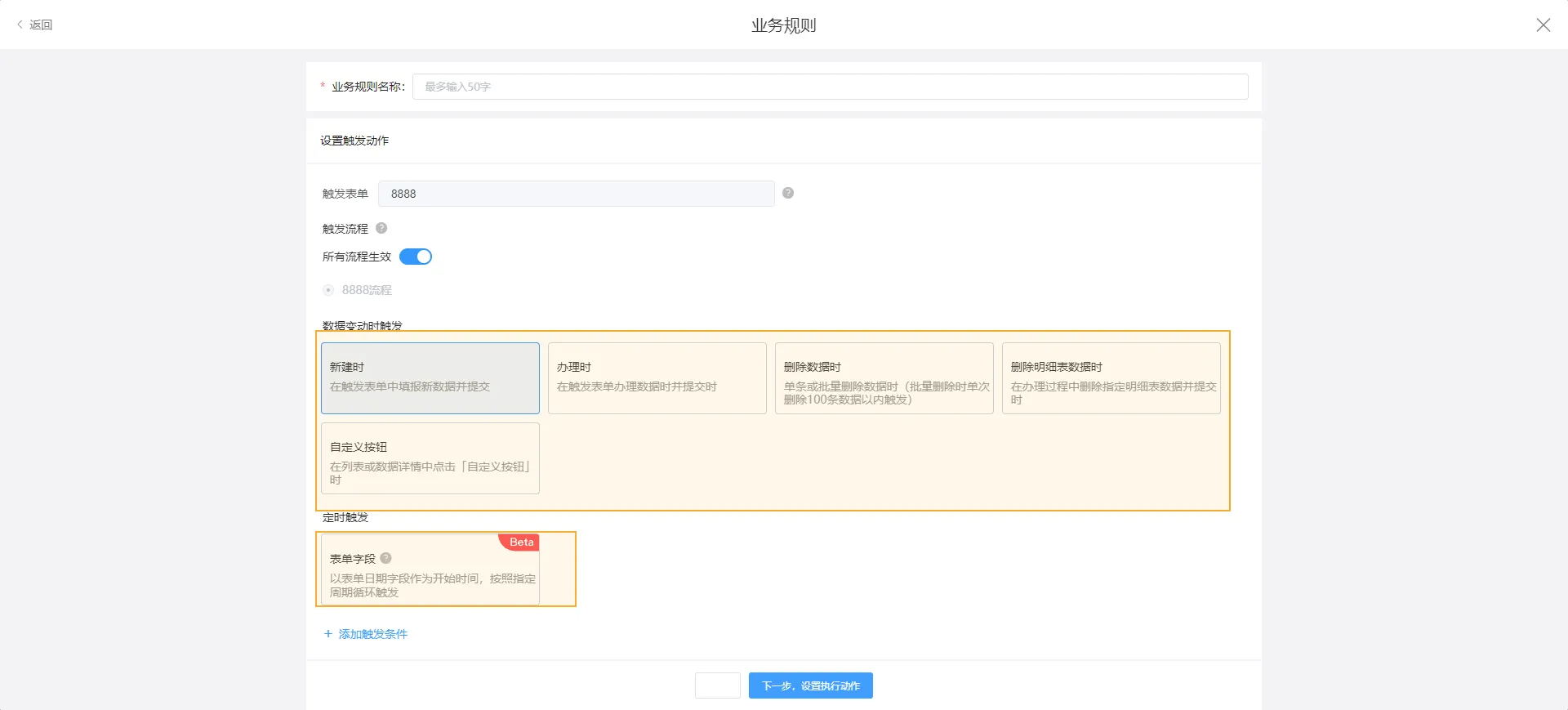Close the 业务规则 dialog with X

tap(1543, 25)
